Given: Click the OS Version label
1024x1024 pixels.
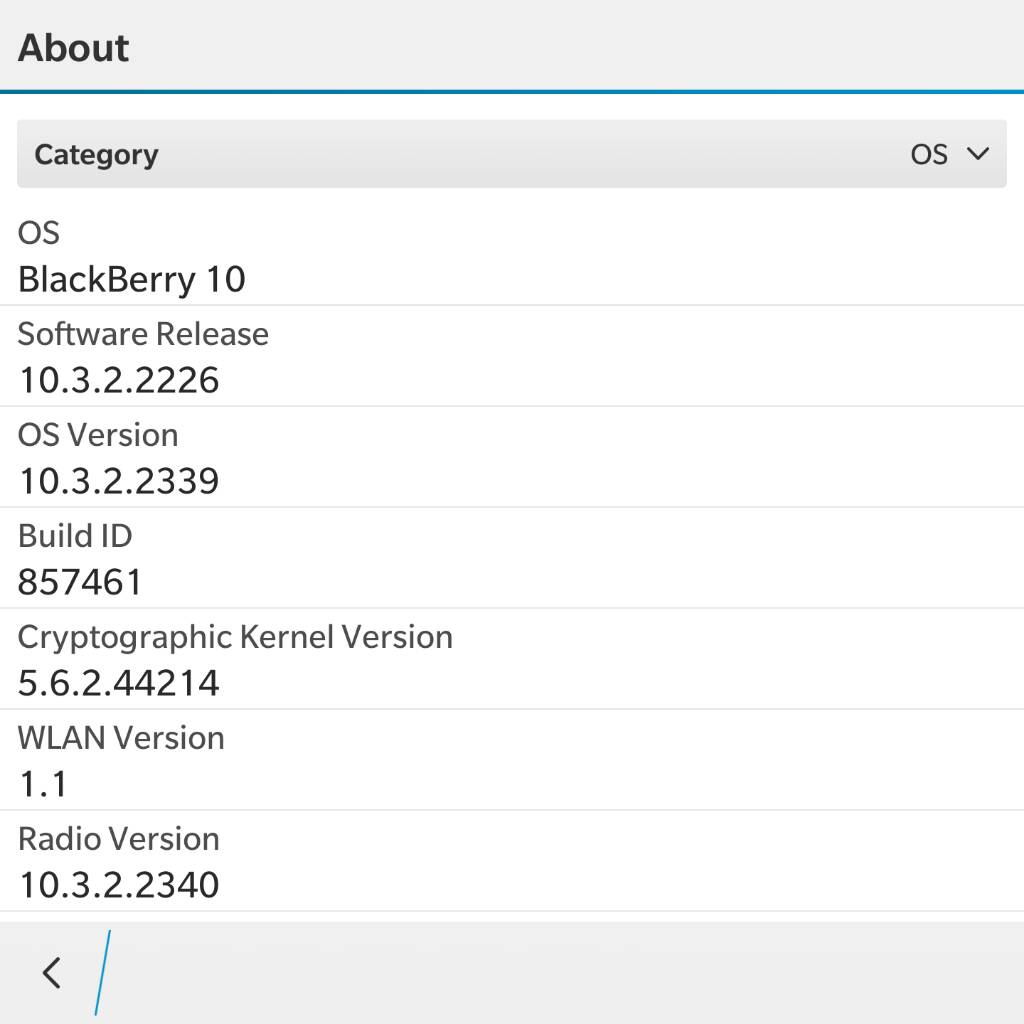Looking at the screenshot, I should 98,435.
